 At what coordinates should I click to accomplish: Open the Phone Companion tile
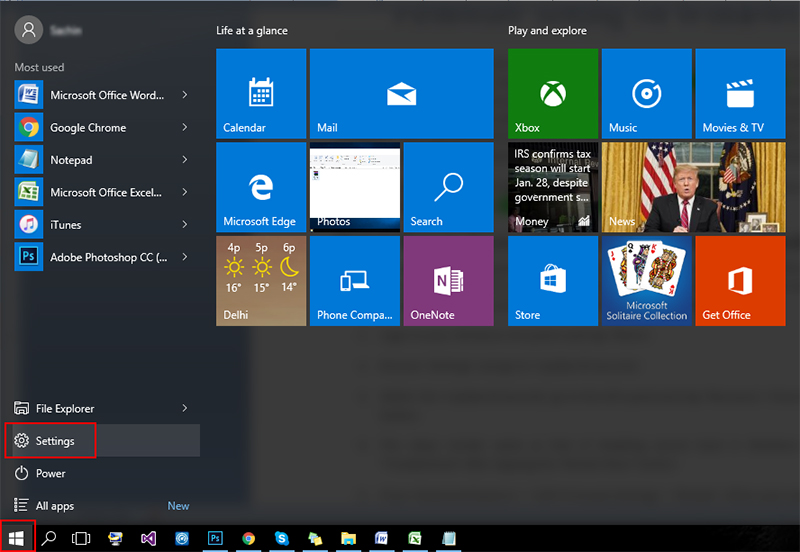pos(355,281)
